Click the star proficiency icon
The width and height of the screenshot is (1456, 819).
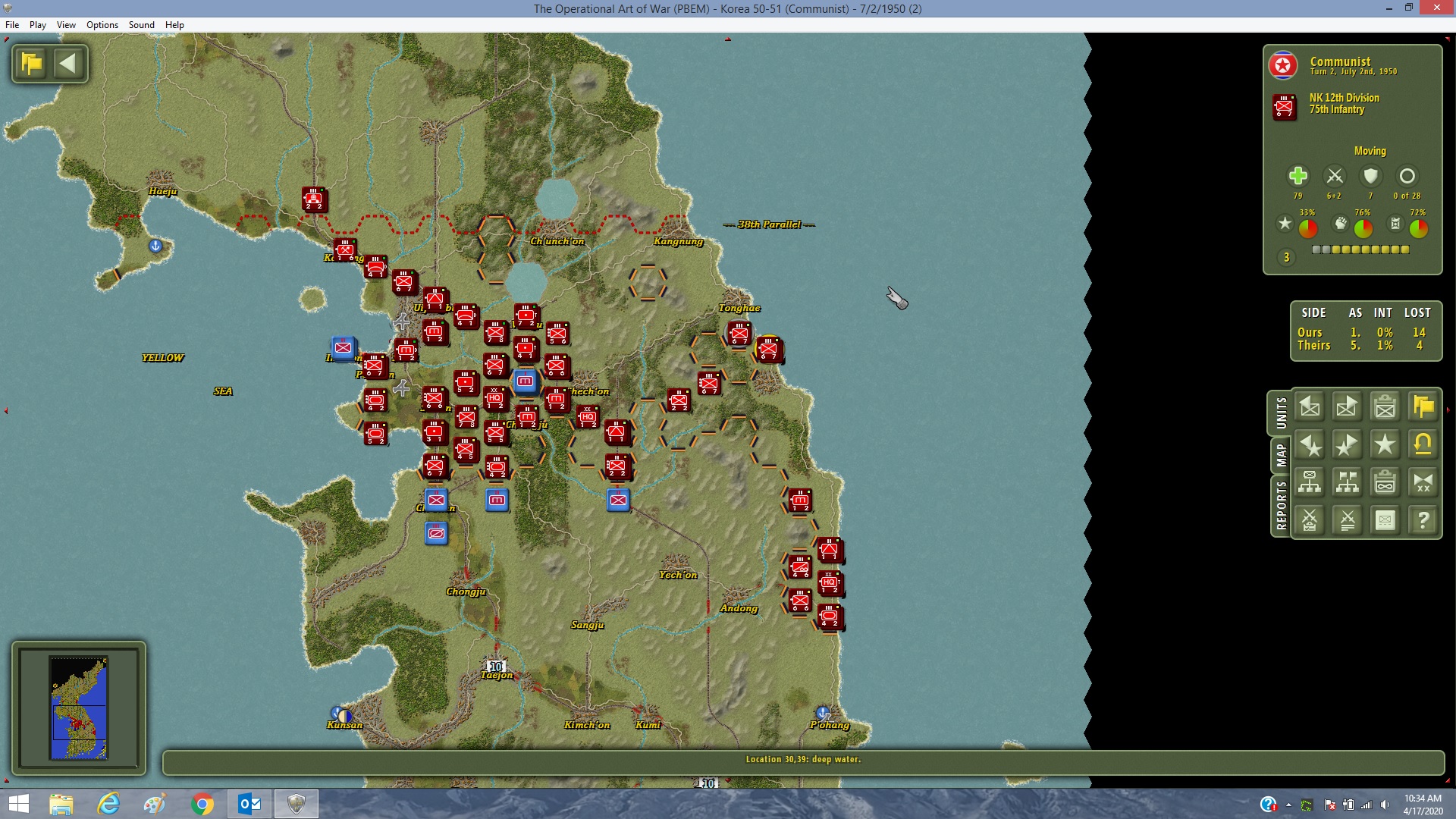[x=1285, y=223]
